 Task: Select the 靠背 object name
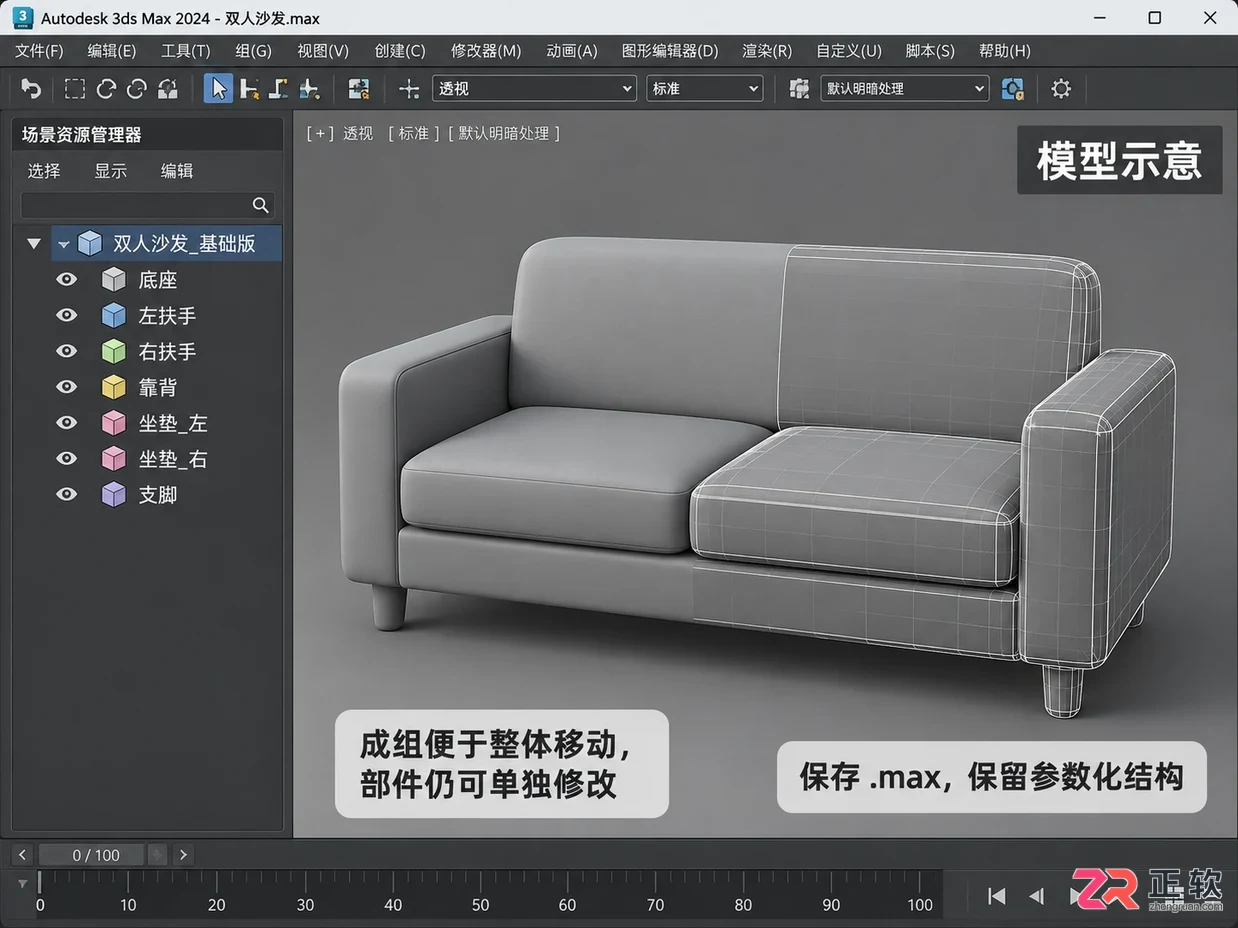pos(158,387)
